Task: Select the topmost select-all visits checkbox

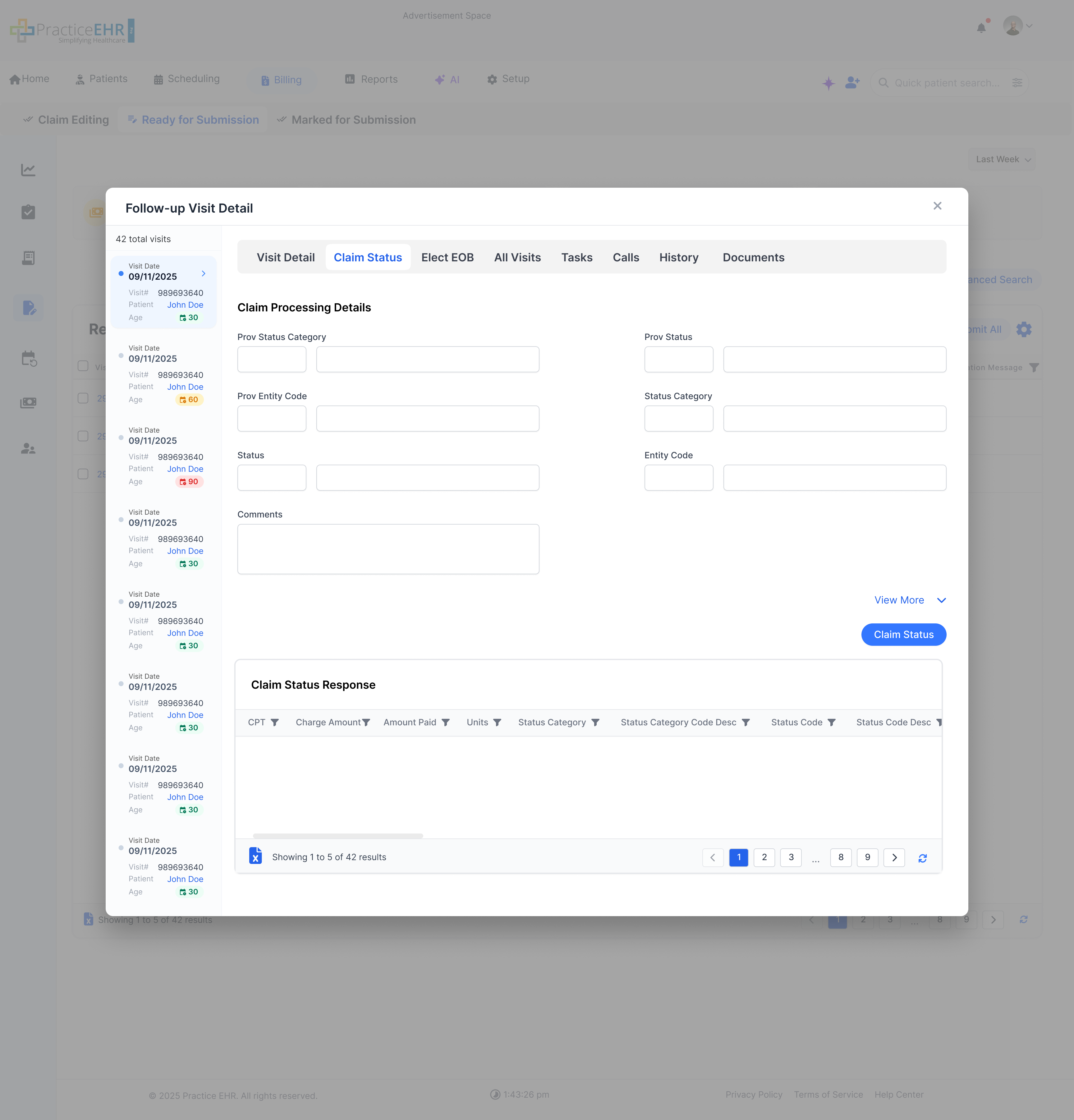Action: pos(83,366)
